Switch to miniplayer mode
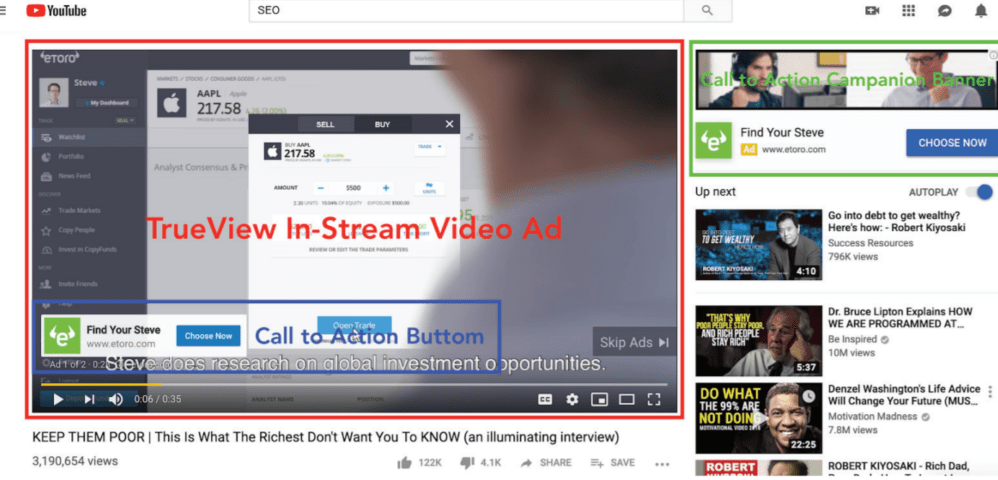The width and height of the screenshot is (998, 480). point(599,399)
